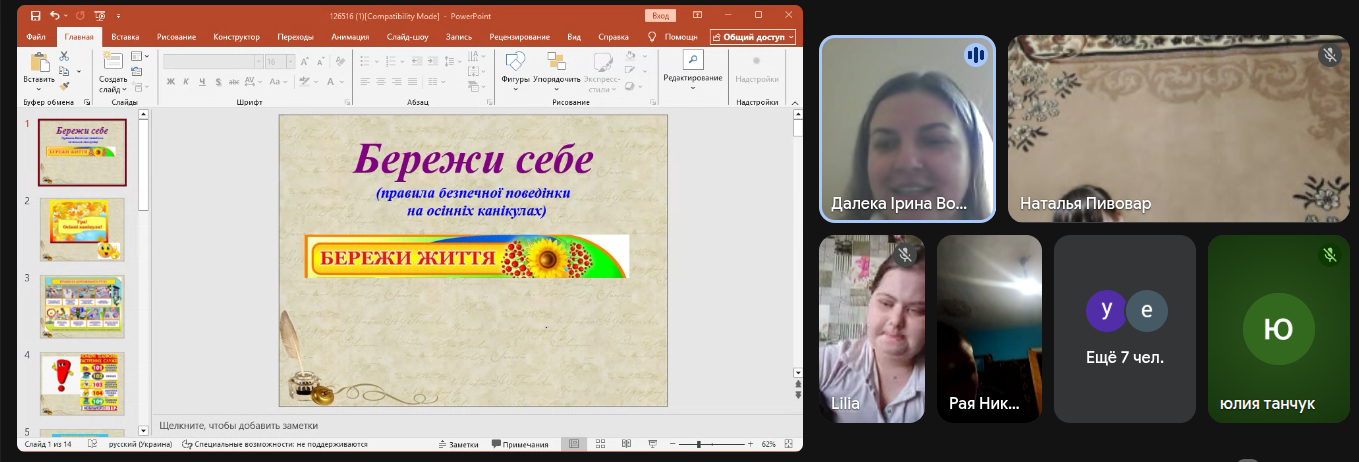
Task: Click the Вход sign-in button
Action: tap(660, 16)
